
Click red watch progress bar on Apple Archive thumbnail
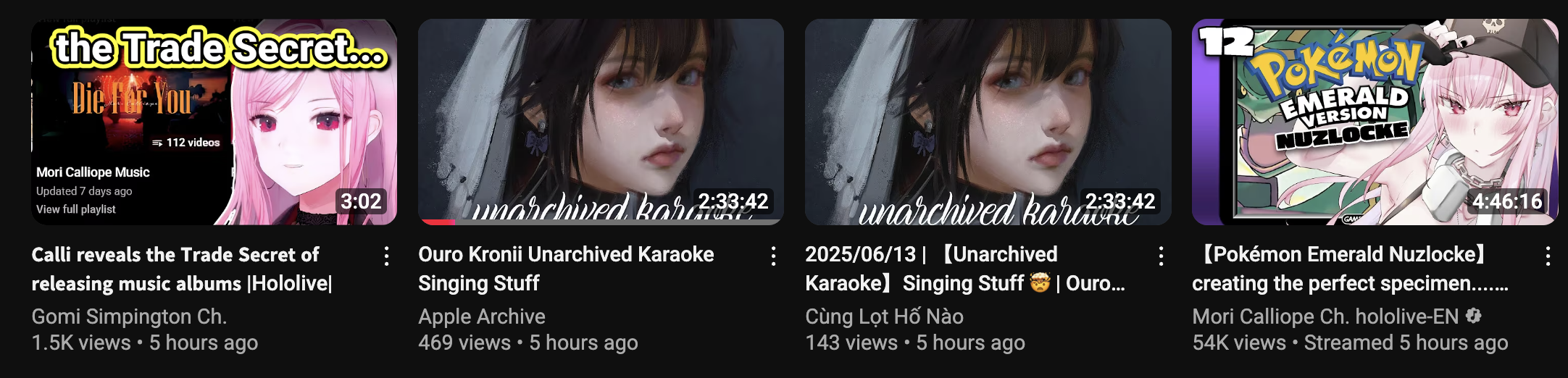(x=436, y=222)
